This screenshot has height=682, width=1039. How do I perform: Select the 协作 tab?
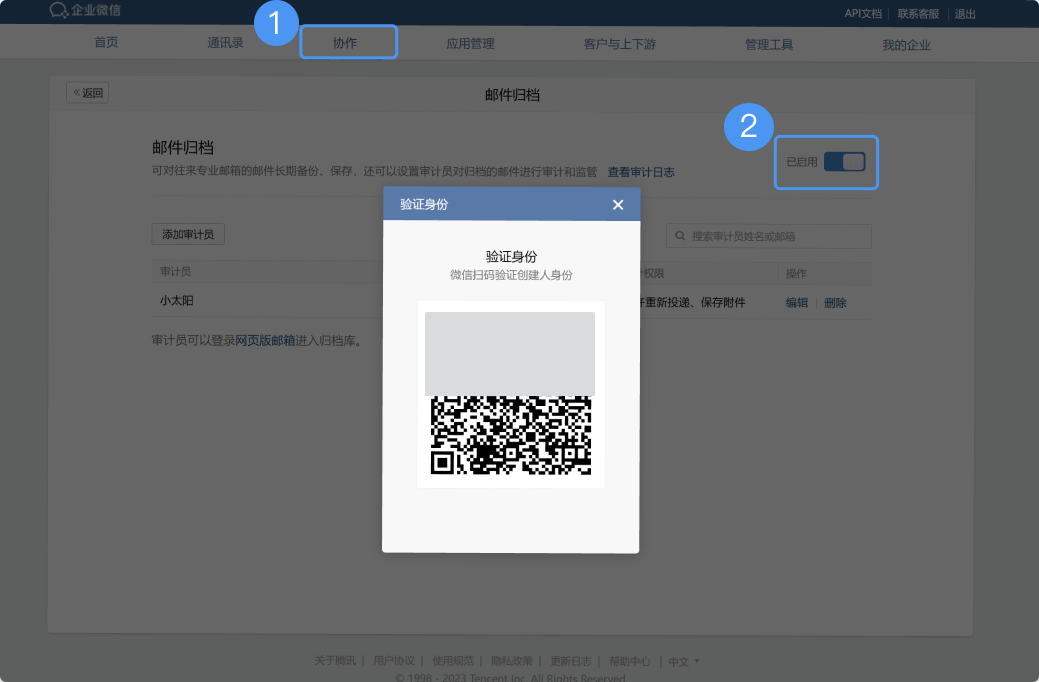pos(345,43)
